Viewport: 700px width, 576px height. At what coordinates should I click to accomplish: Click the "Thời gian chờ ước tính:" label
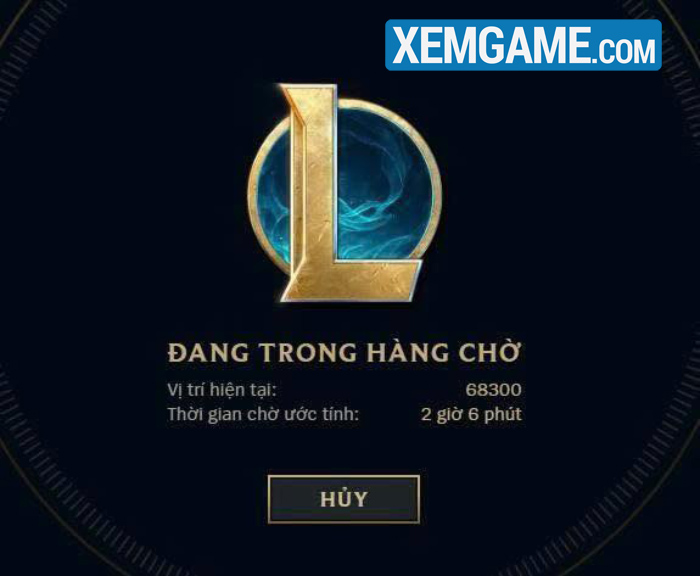tap(263, 414)
